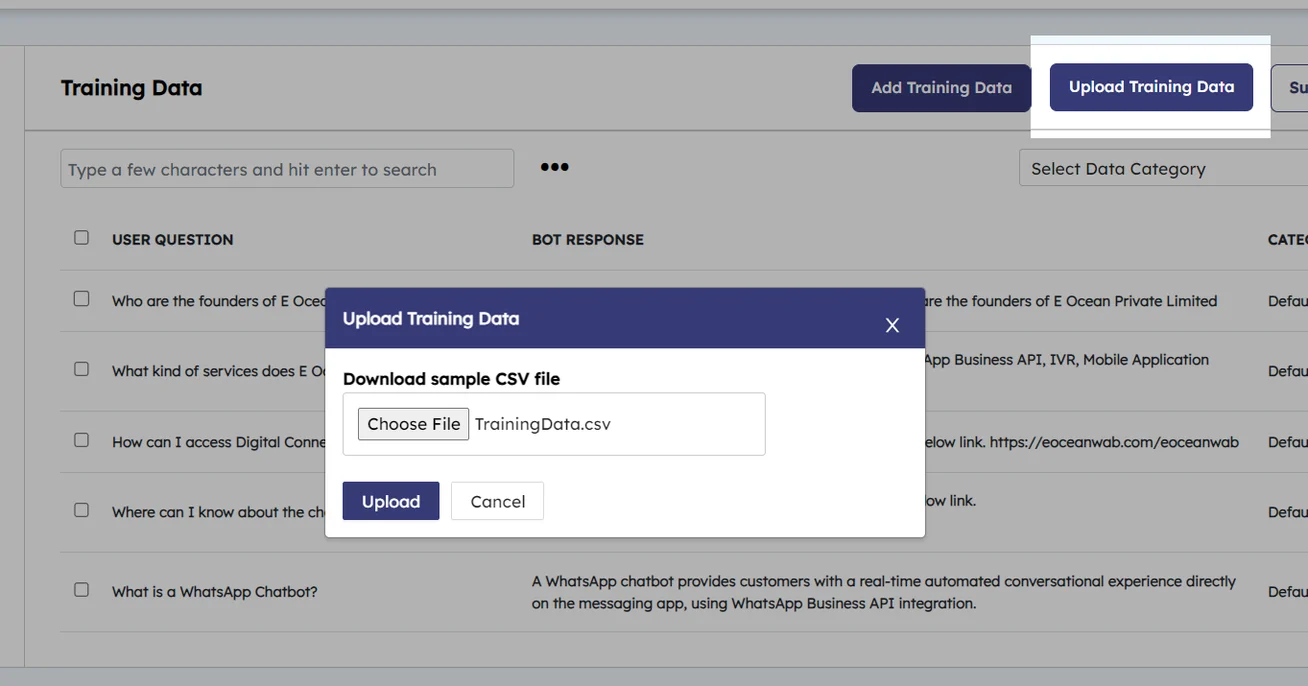Close the Upload Training Data dialog
Image resolution: width=1308 pixels, height=686 pixels.
point(892,325)
